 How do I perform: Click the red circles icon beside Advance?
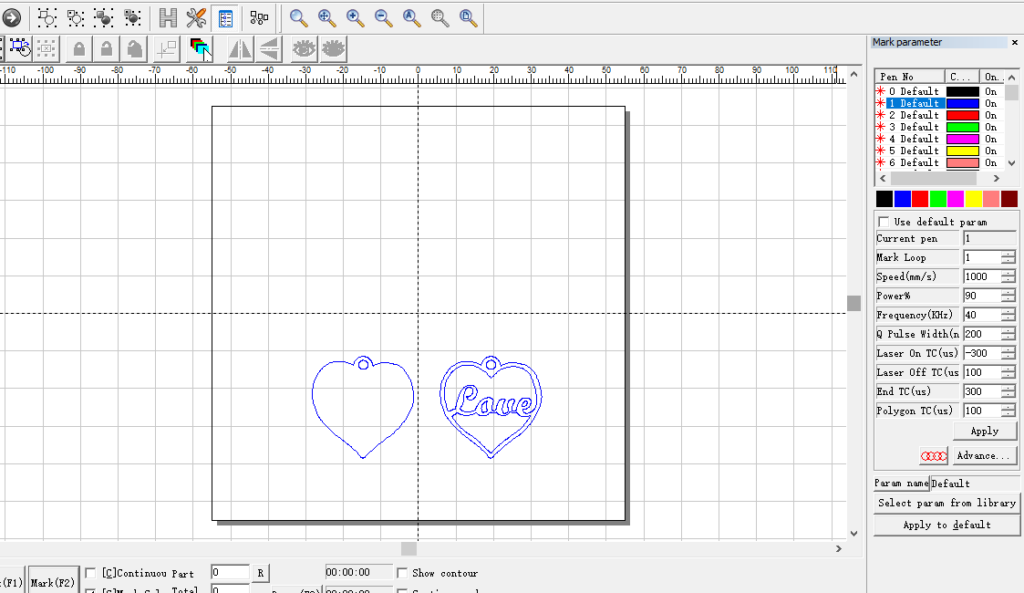click(932, 456)
